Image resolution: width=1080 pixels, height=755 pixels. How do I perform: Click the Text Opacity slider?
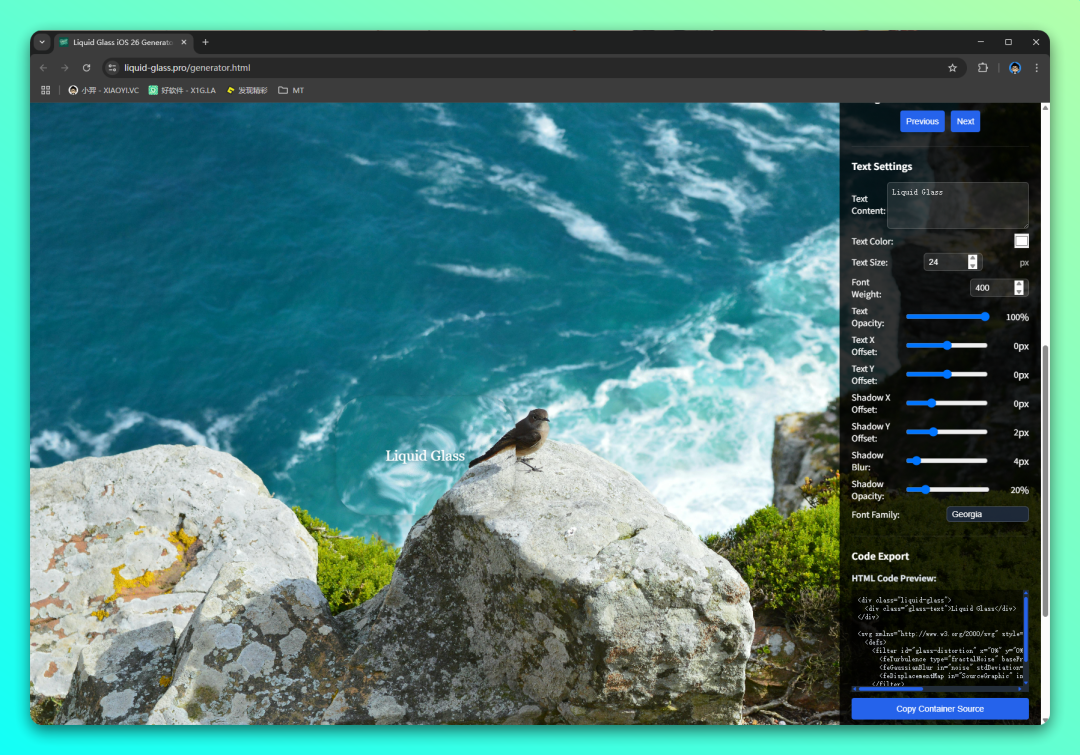click(946, 317)
